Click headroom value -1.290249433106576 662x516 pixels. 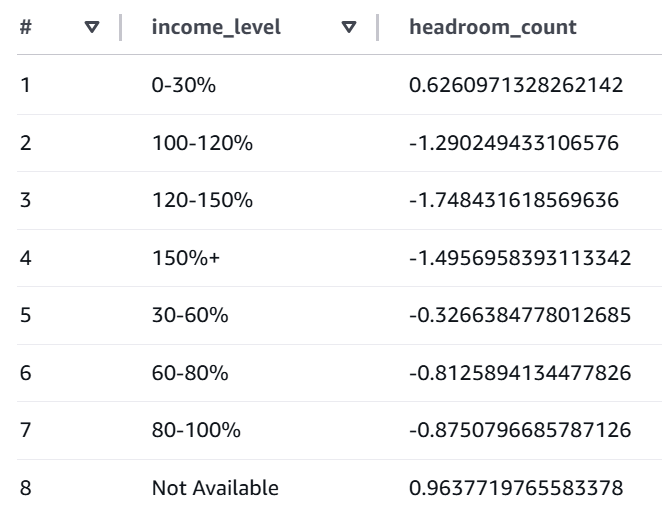(x=514, y=144)
